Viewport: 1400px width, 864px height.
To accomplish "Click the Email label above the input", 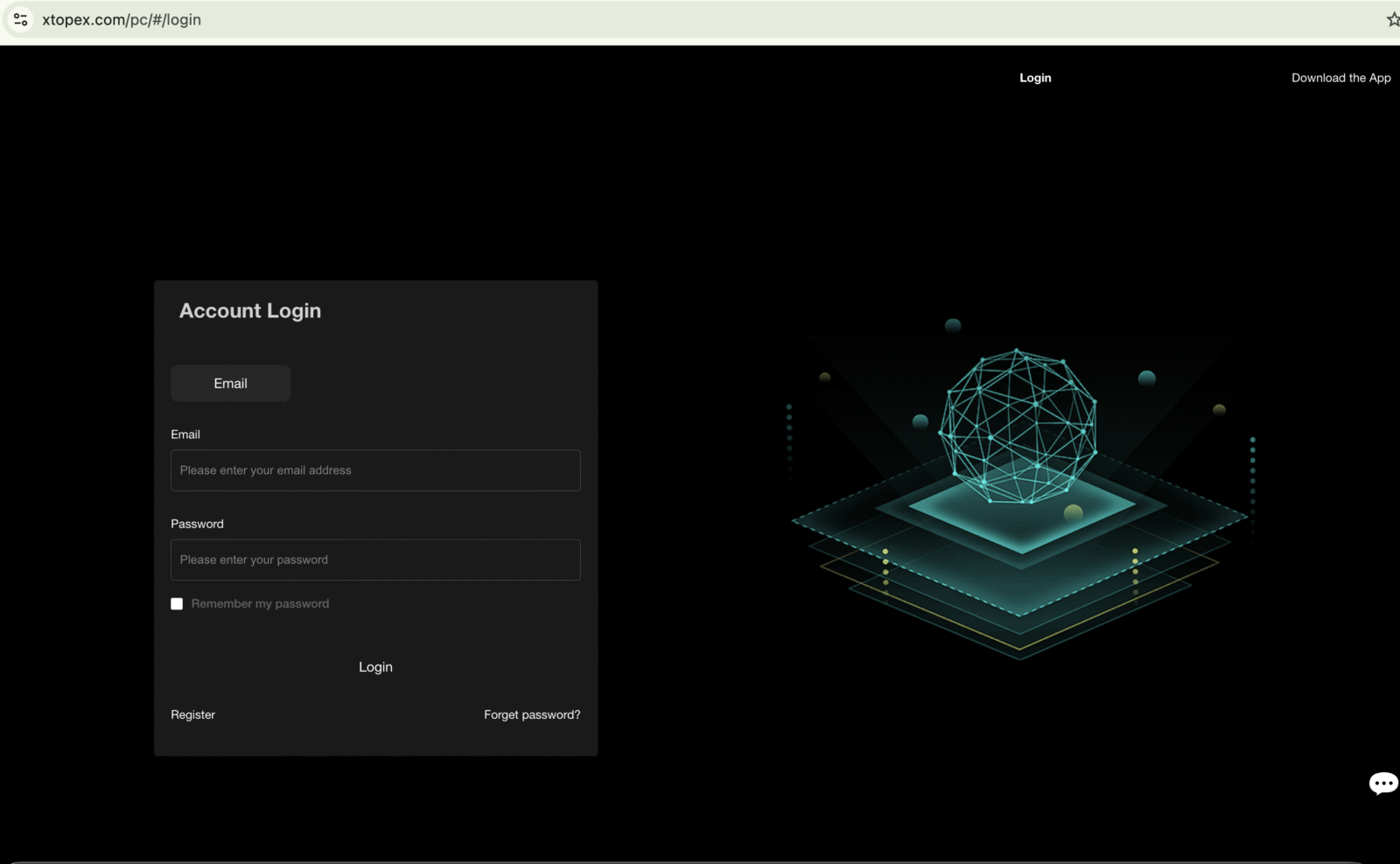I will pos(185,435).
